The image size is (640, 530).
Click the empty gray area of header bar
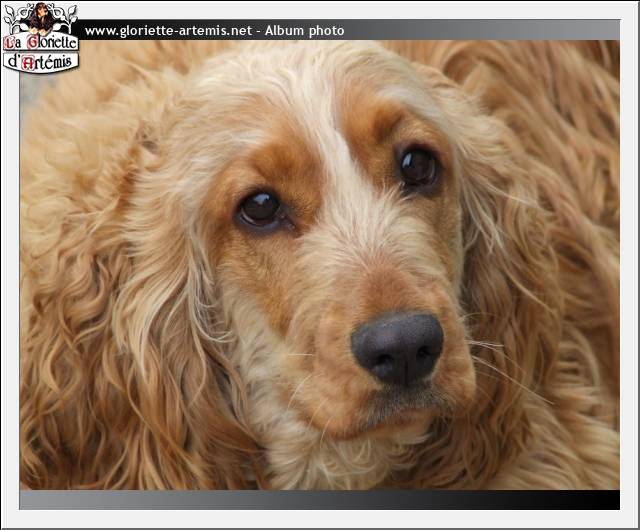tap(480, 31)
